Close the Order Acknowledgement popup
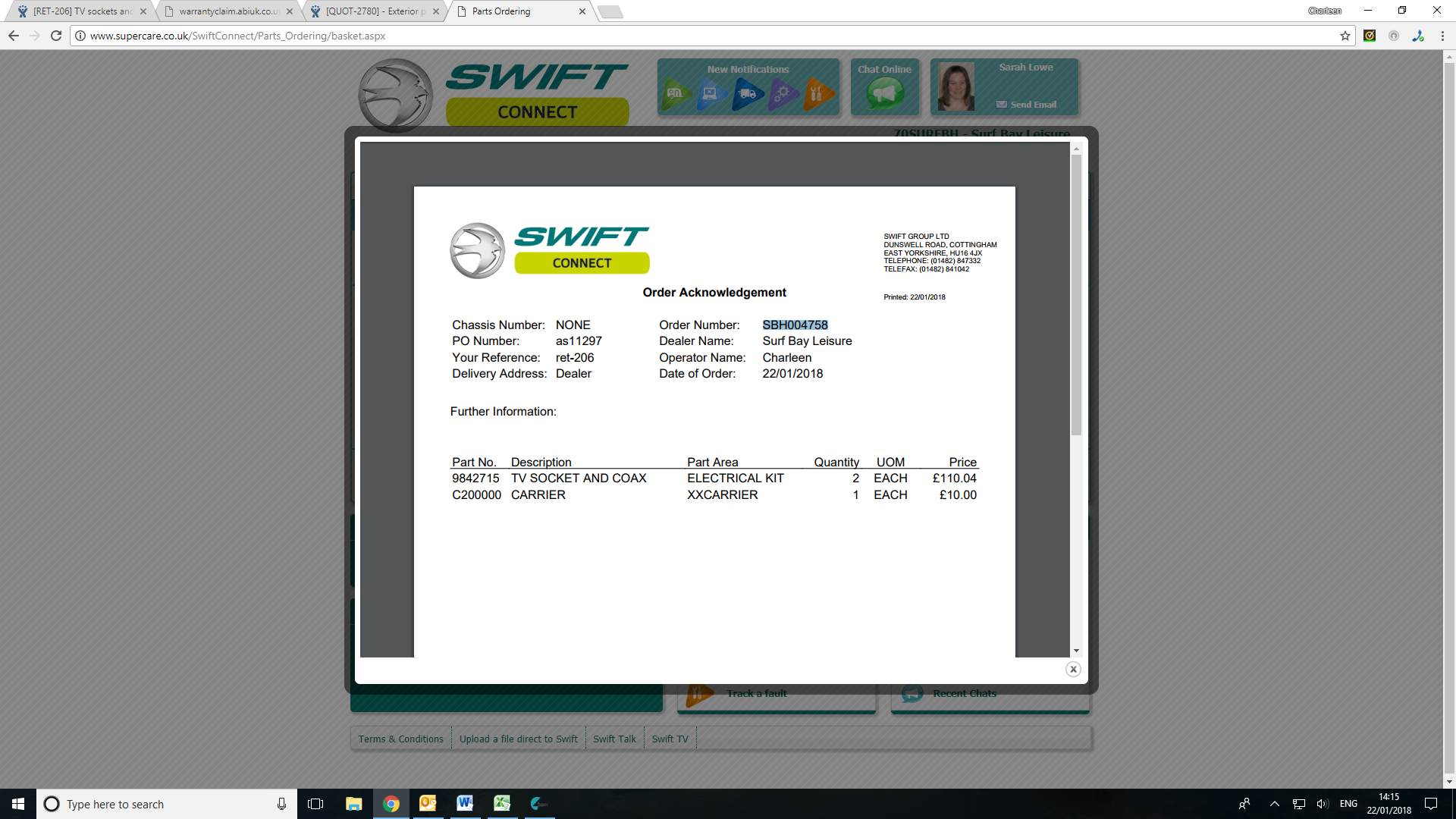1456x819 pixels. click(1073, 669)
